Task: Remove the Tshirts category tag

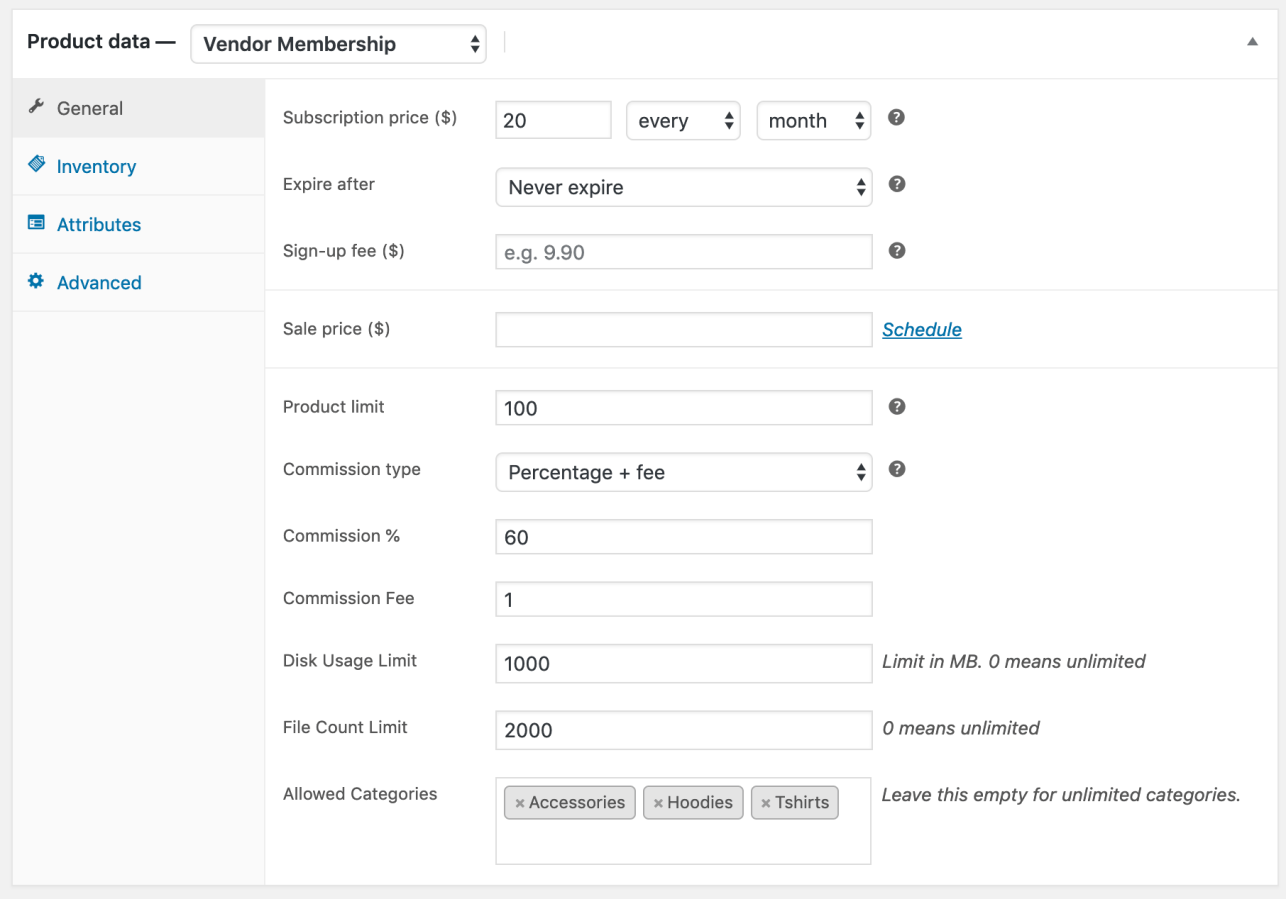Action: [x=766, y=803]
